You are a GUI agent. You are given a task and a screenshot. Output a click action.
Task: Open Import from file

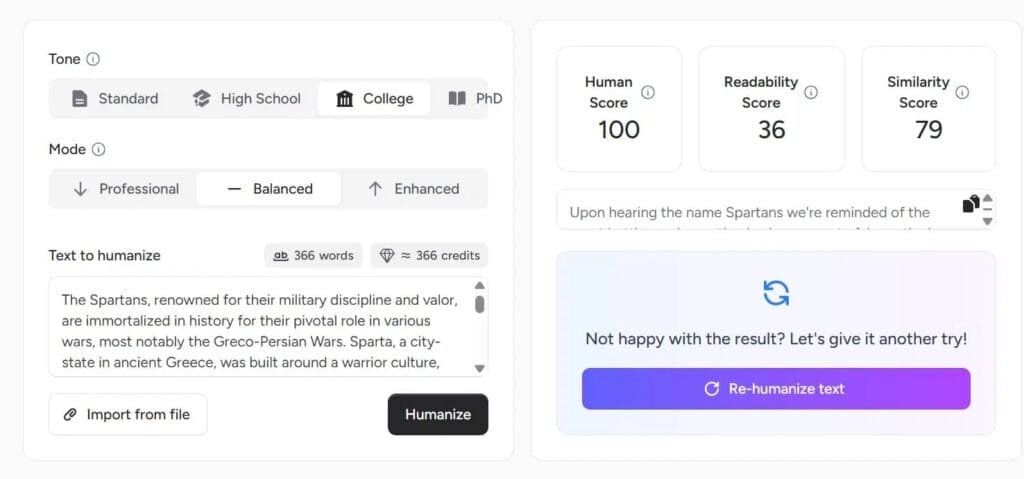click(128, 414)
